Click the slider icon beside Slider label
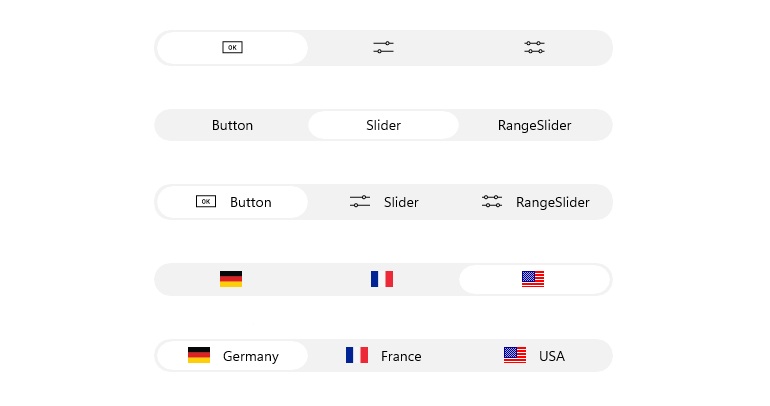This screenshot has width=770, height=406. (x=360, y=201)
